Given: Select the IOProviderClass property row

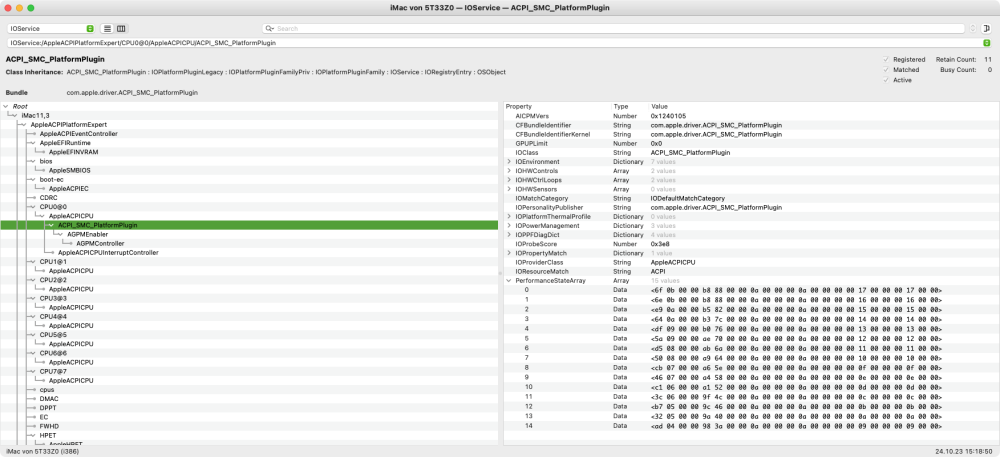Looking at the screenshot, I should [x=751, y=262].
